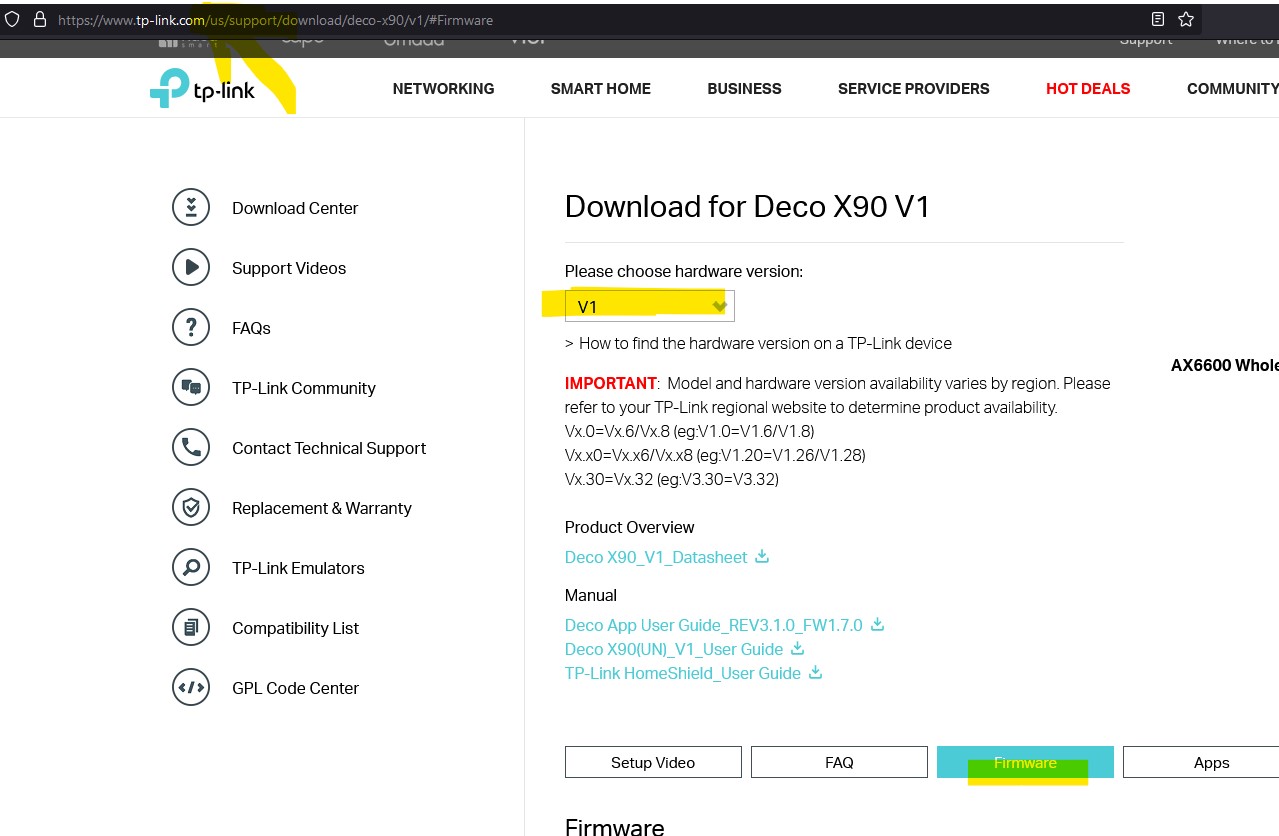1279x836 pixels.
Task: Click the TP-Link Community chat icon
Action: coord(191,388)
